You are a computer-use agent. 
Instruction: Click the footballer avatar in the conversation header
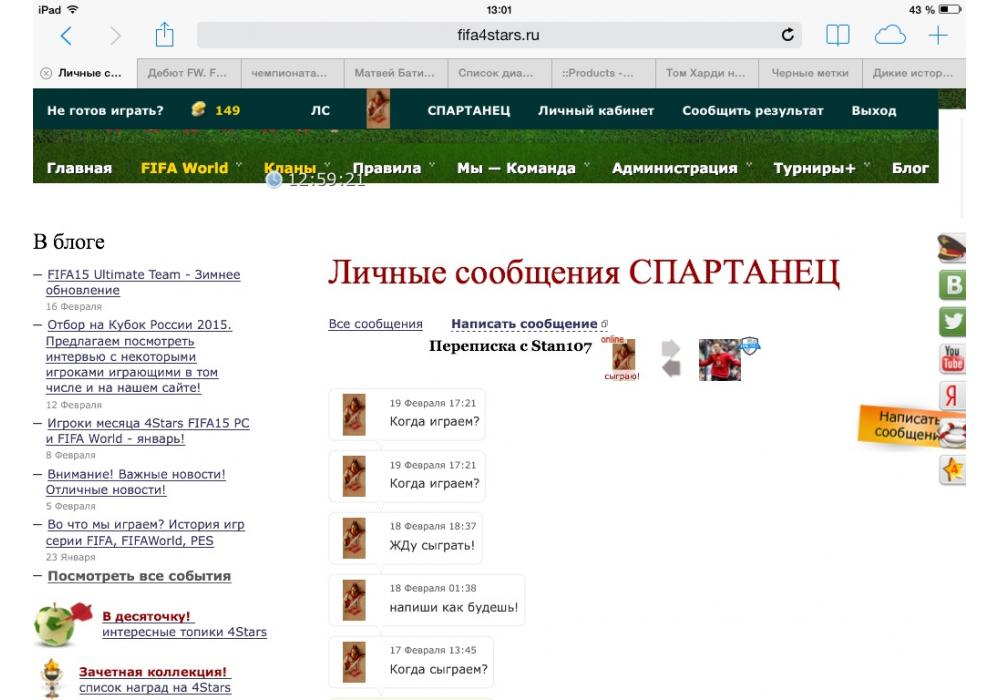coord(722,359)
